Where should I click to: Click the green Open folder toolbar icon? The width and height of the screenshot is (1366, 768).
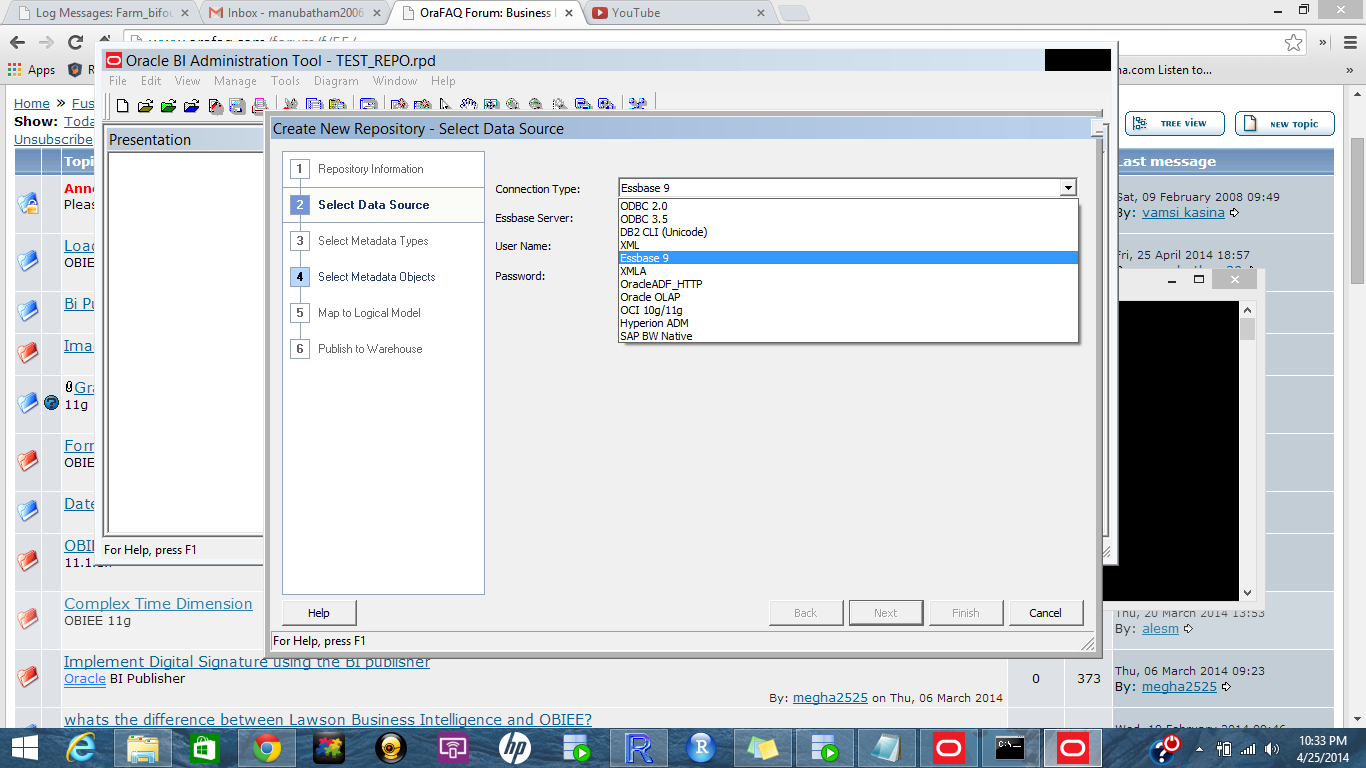tap(168, 105)
